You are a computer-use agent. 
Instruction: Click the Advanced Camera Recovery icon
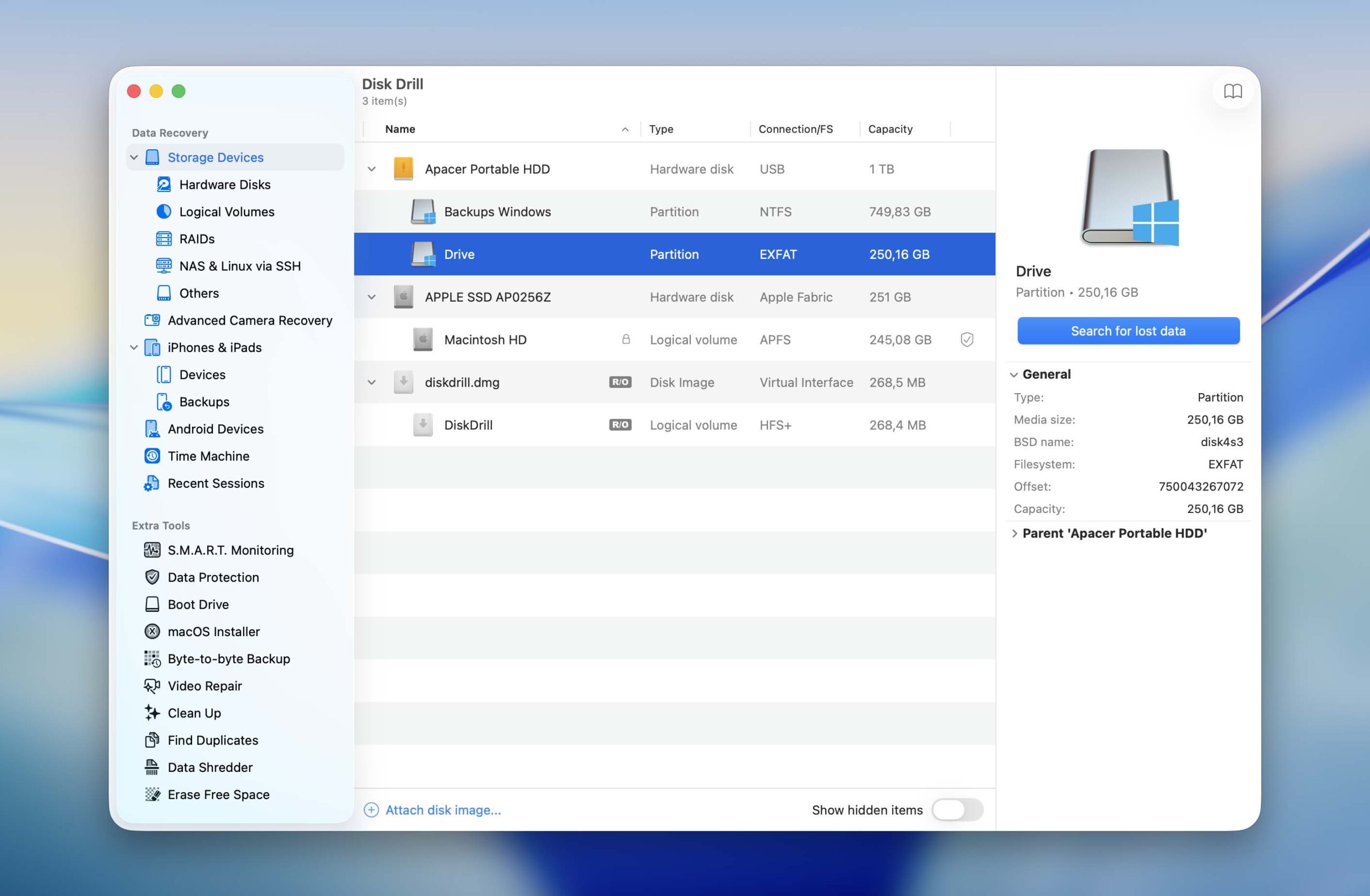(153, 320)
